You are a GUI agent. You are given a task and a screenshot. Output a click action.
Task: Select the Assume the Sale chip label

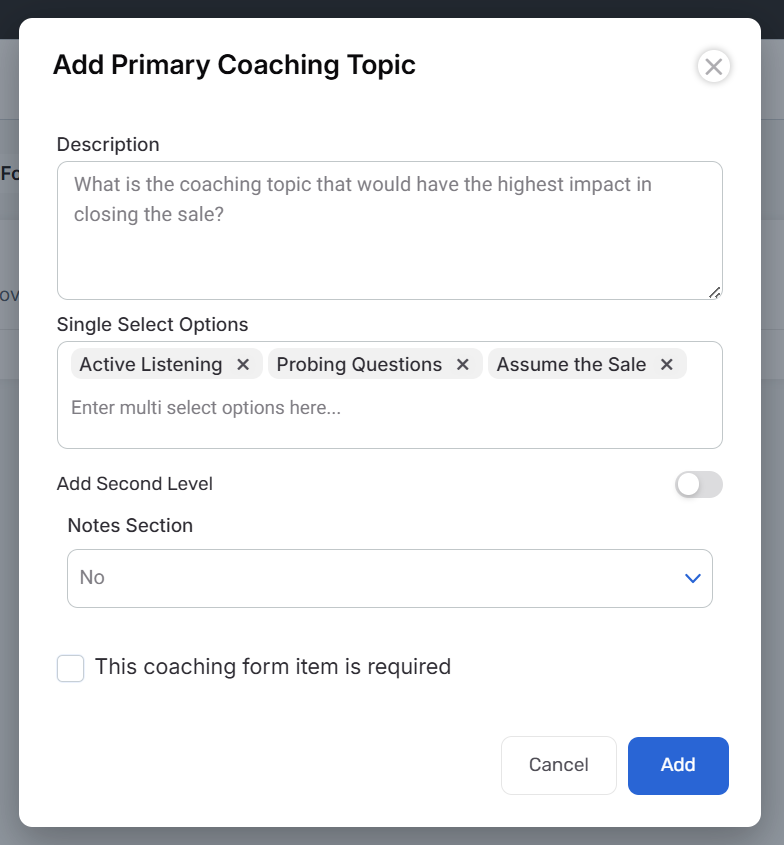click(x=571, y=365)
